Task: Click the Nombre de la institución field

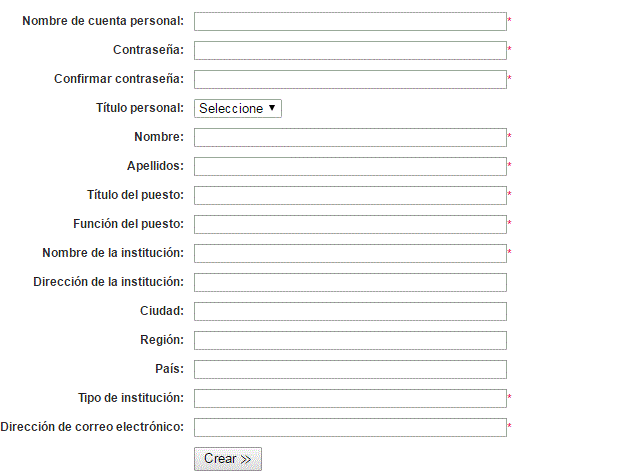Action: (x=350, y=254)
